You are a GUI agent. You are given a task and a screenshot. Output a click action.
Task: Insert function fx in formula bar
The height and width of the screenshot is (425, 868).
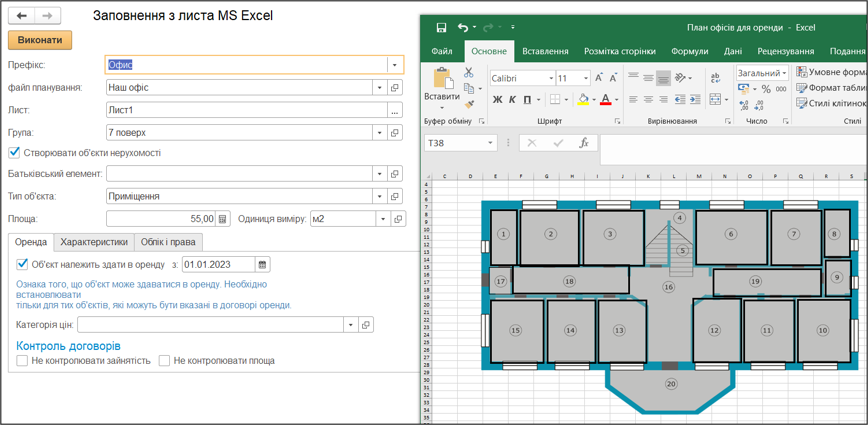coord(583,143)
